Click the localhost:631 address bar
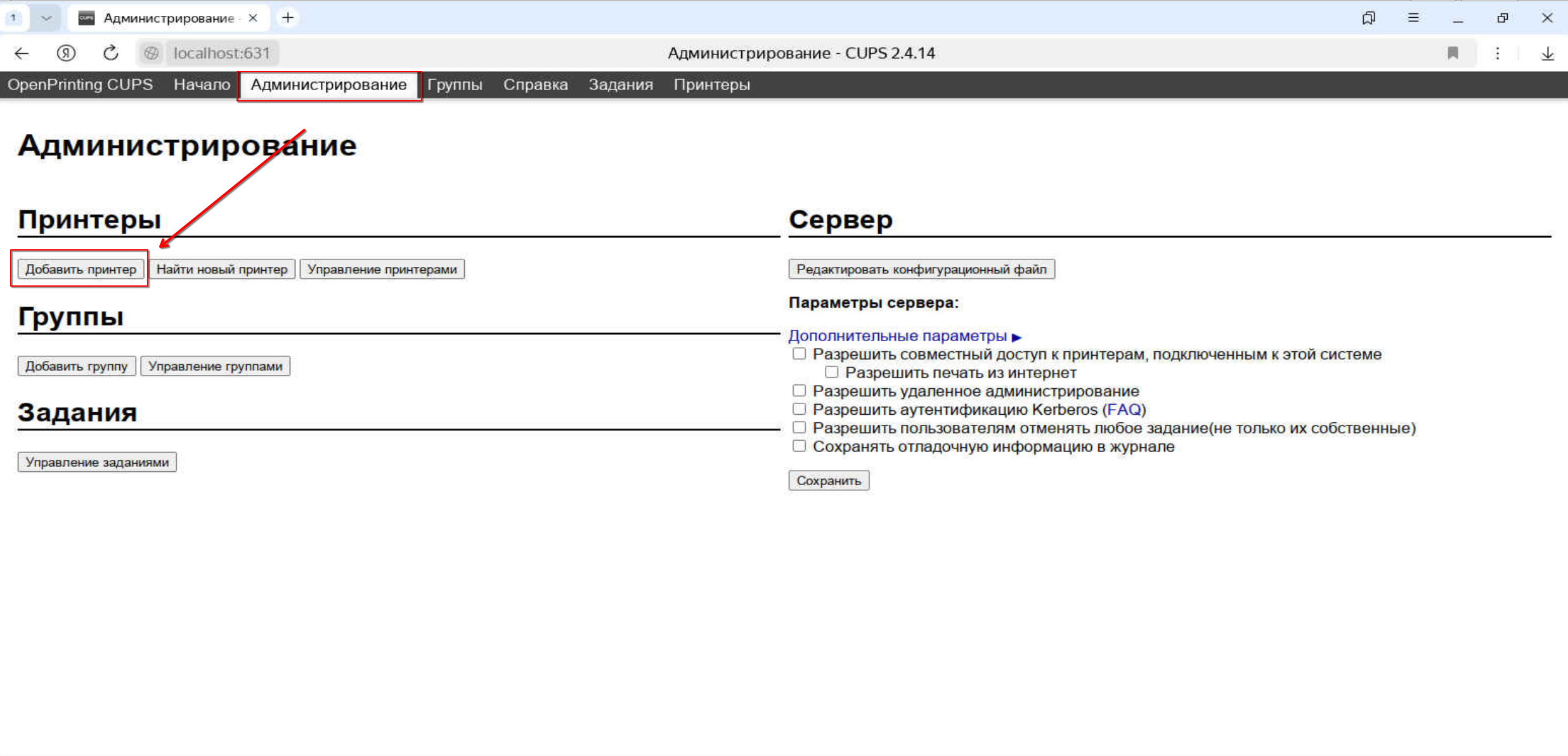Image resolution: width=1568 pixels, height=756 pixels. pyautogui.click(x=221, y=53)
